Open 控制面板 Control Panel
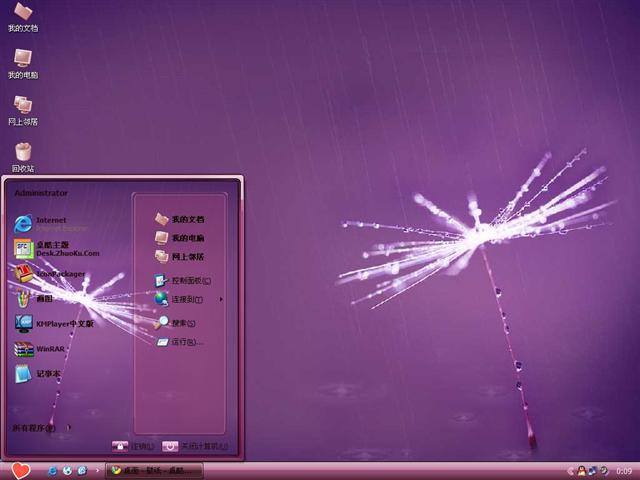 182,280
